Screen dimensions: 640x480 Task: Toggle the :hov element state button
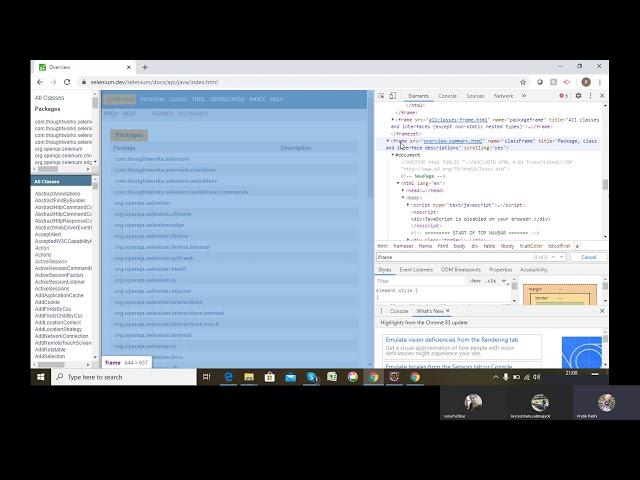pyautogui.click(x=475, y=281)
